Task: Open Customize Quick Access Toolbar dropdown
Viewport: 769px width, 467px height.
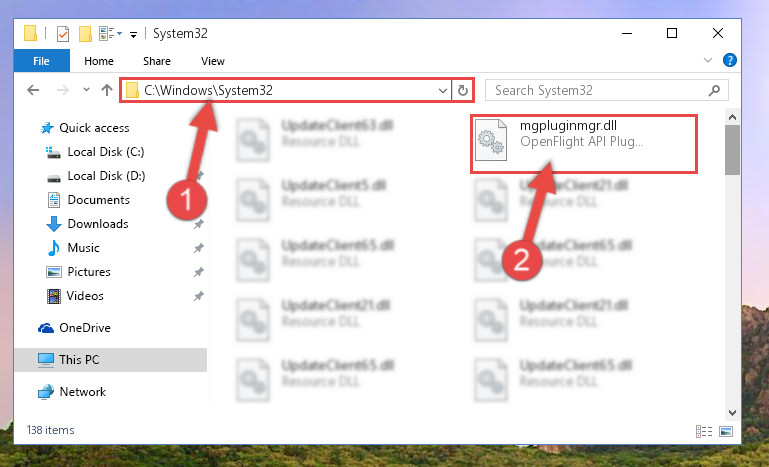Action: (x=133, y=34)
